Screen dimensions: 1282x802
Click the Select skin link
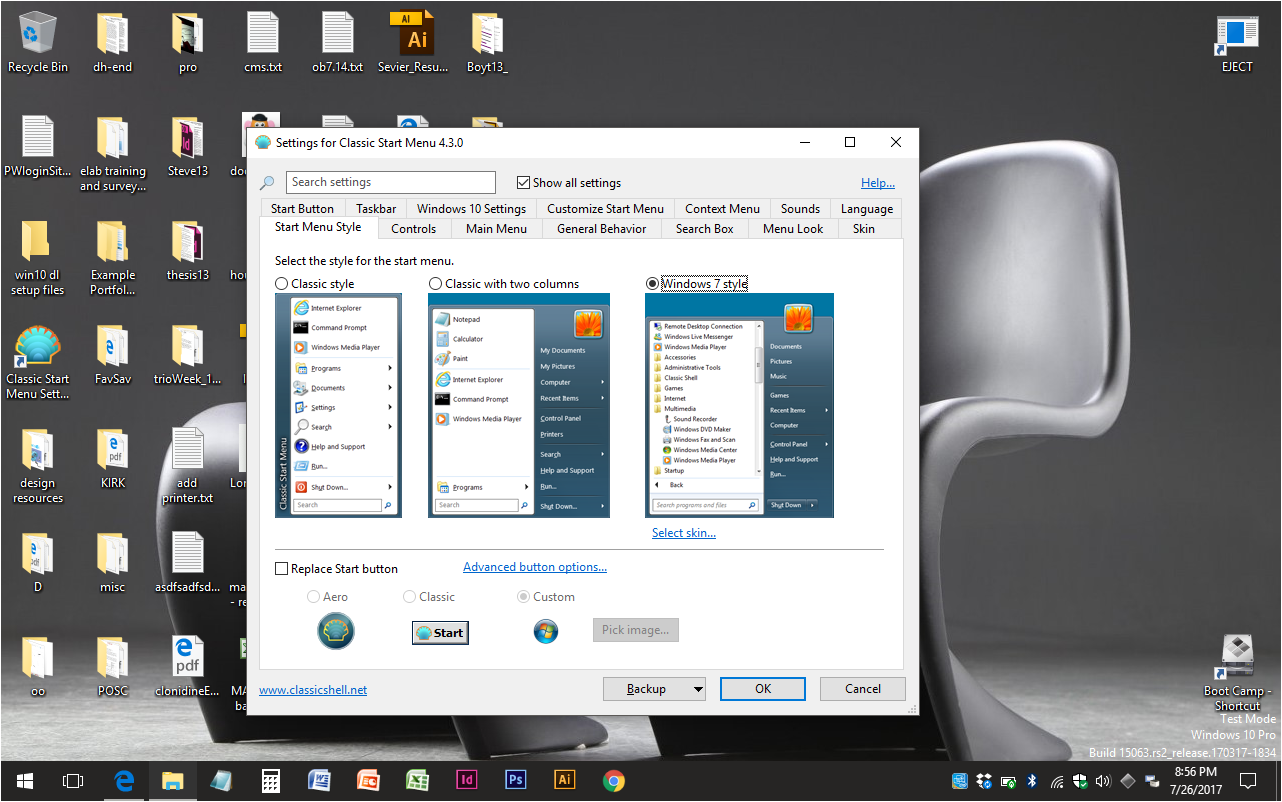tap(683, 533)
